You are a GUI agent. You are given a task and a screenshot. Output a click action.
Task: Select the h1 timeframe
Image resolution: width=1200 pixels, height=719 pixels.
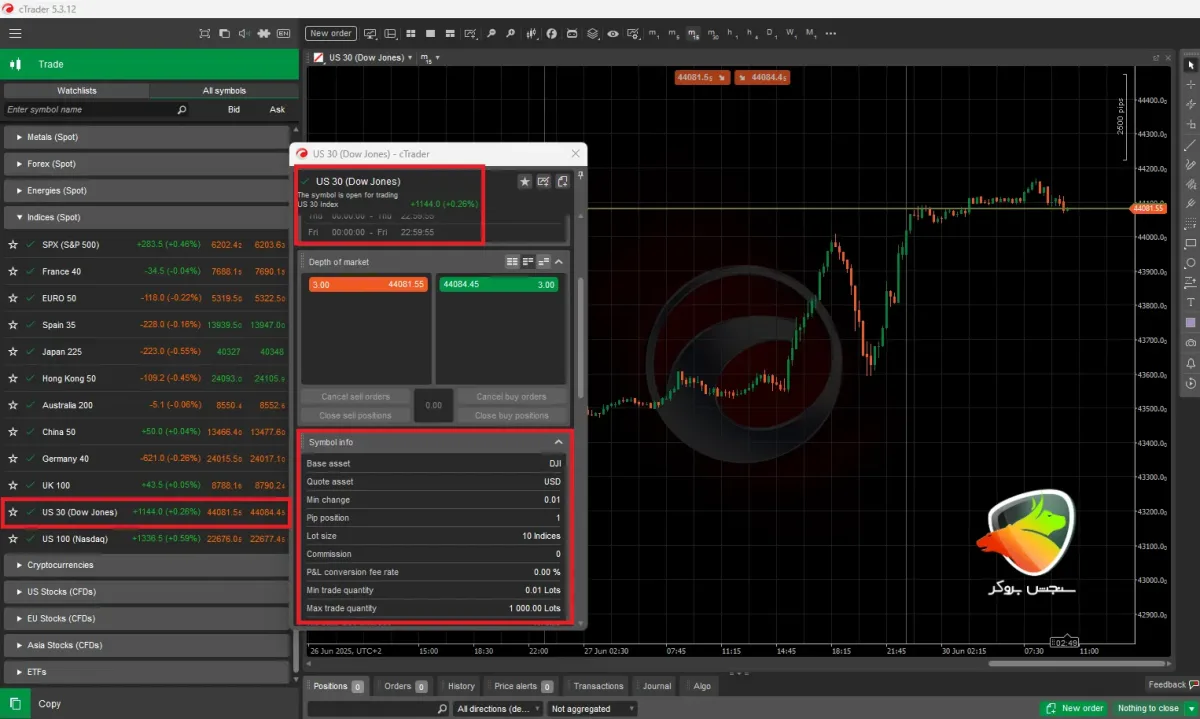coord(733,33)
